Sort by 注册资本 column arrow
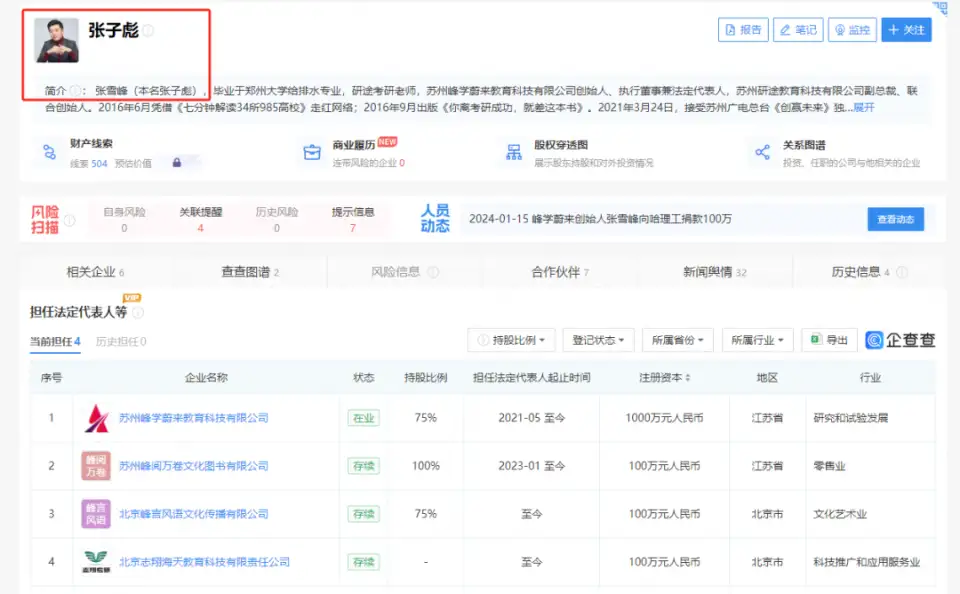The width and height of the screenshot is (960, 594). 687,378
